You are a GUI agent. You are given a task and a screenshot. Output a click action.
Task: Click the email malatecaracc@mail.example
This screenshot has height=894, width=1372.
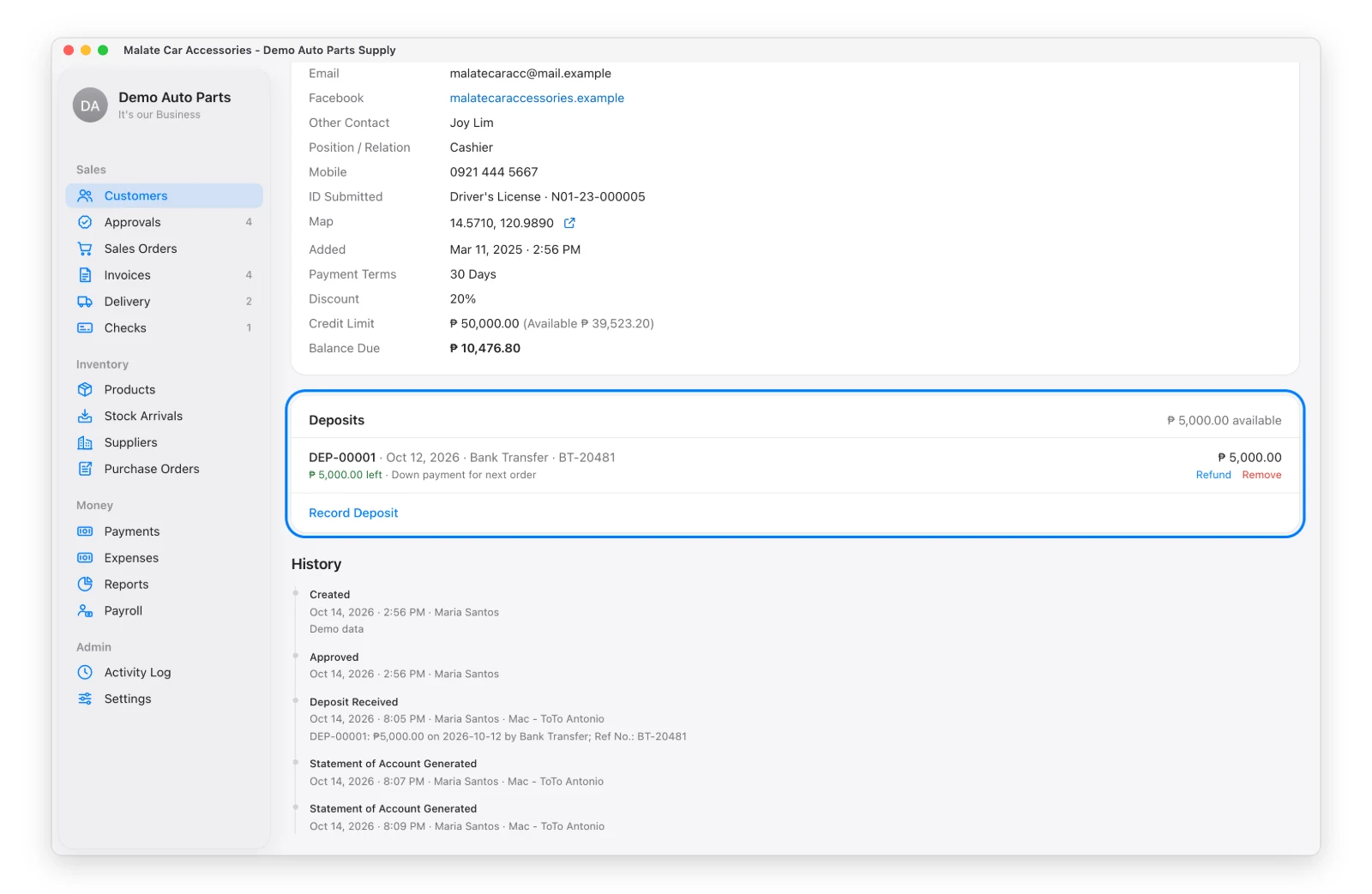pos(531,74)
